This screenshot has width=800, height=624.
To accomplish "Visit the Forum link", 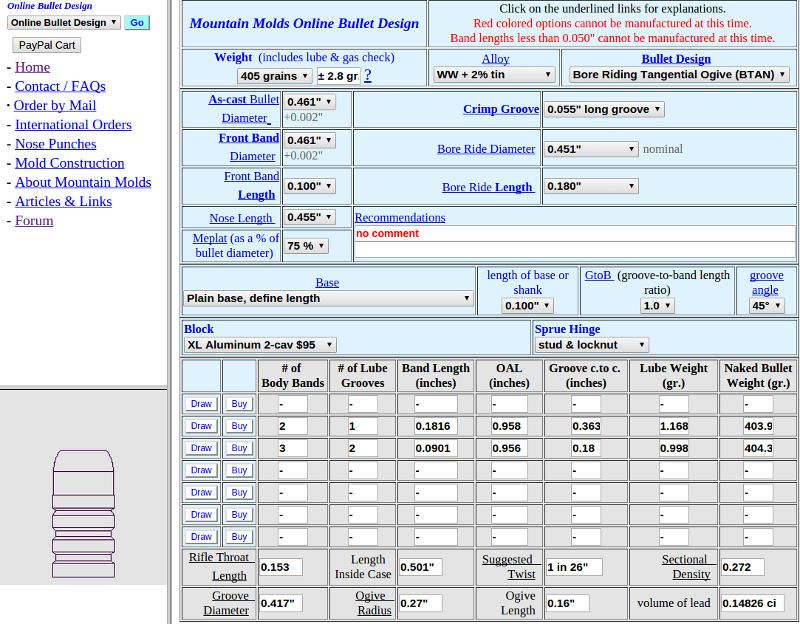I will click(34, 220).
